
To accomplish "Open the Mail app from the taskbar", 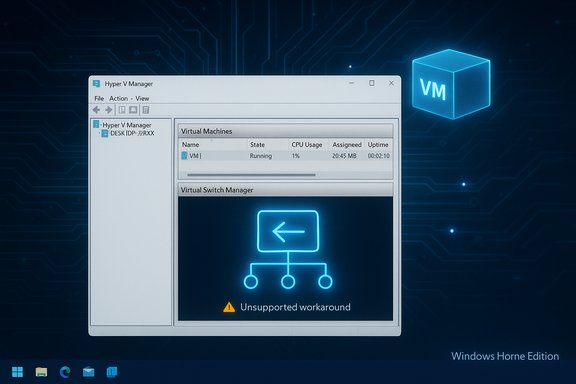I will pyautogui.click(x=89, y=372).
